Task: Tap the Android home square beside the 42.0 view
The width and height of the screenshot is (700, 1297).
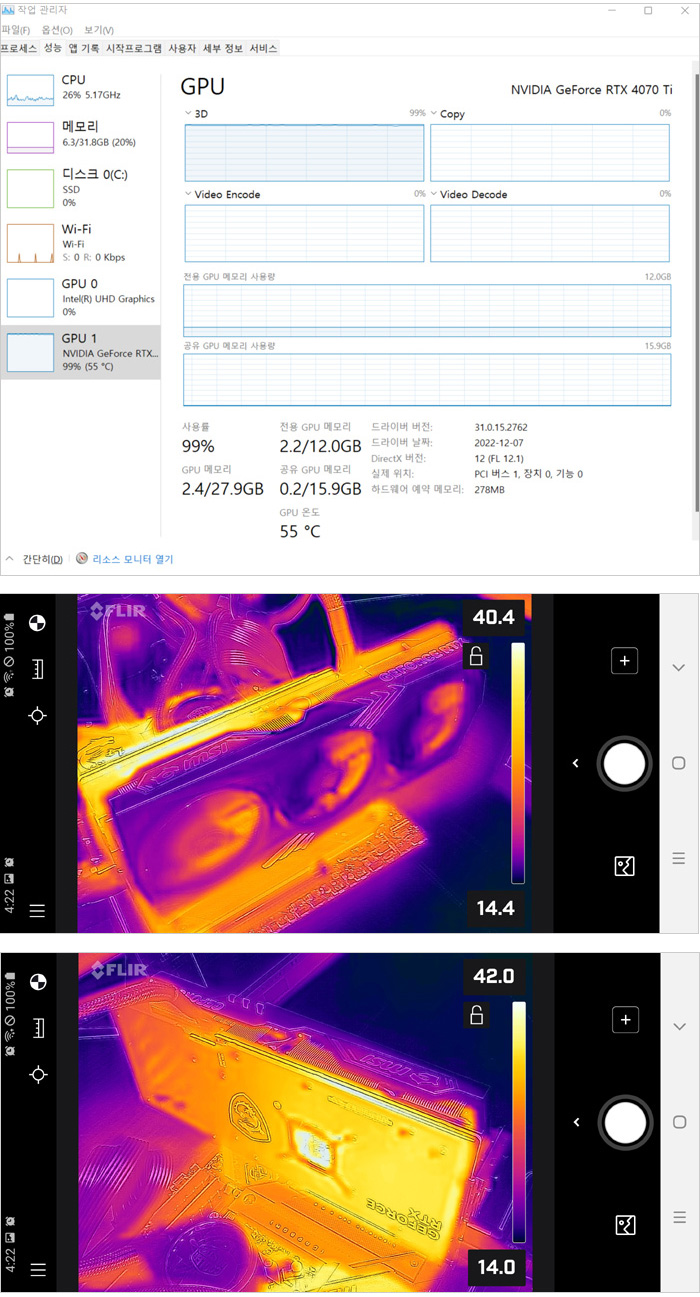Action: 679,1122
